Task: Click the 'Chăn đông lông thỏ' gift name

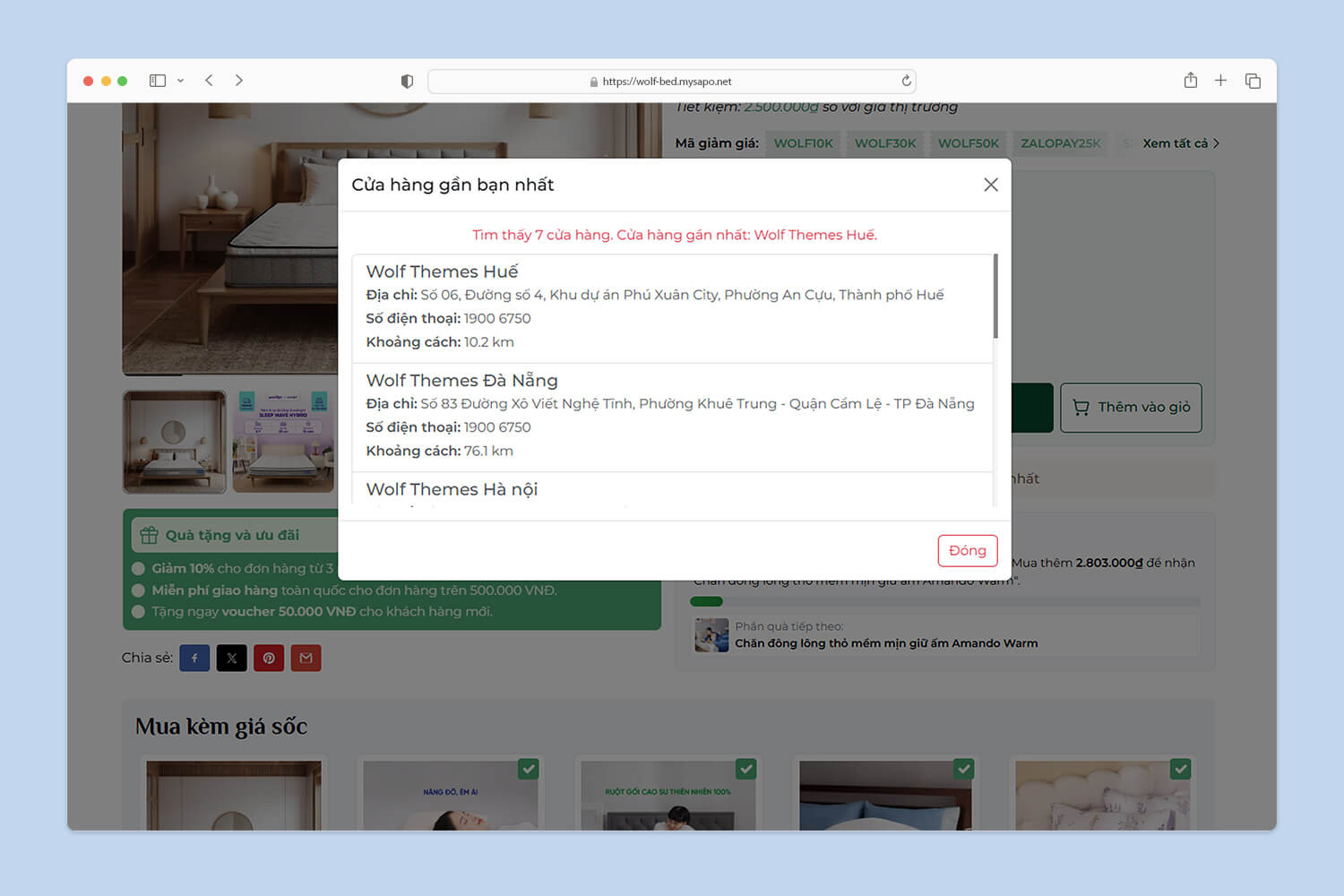Action: coord(886,643)
